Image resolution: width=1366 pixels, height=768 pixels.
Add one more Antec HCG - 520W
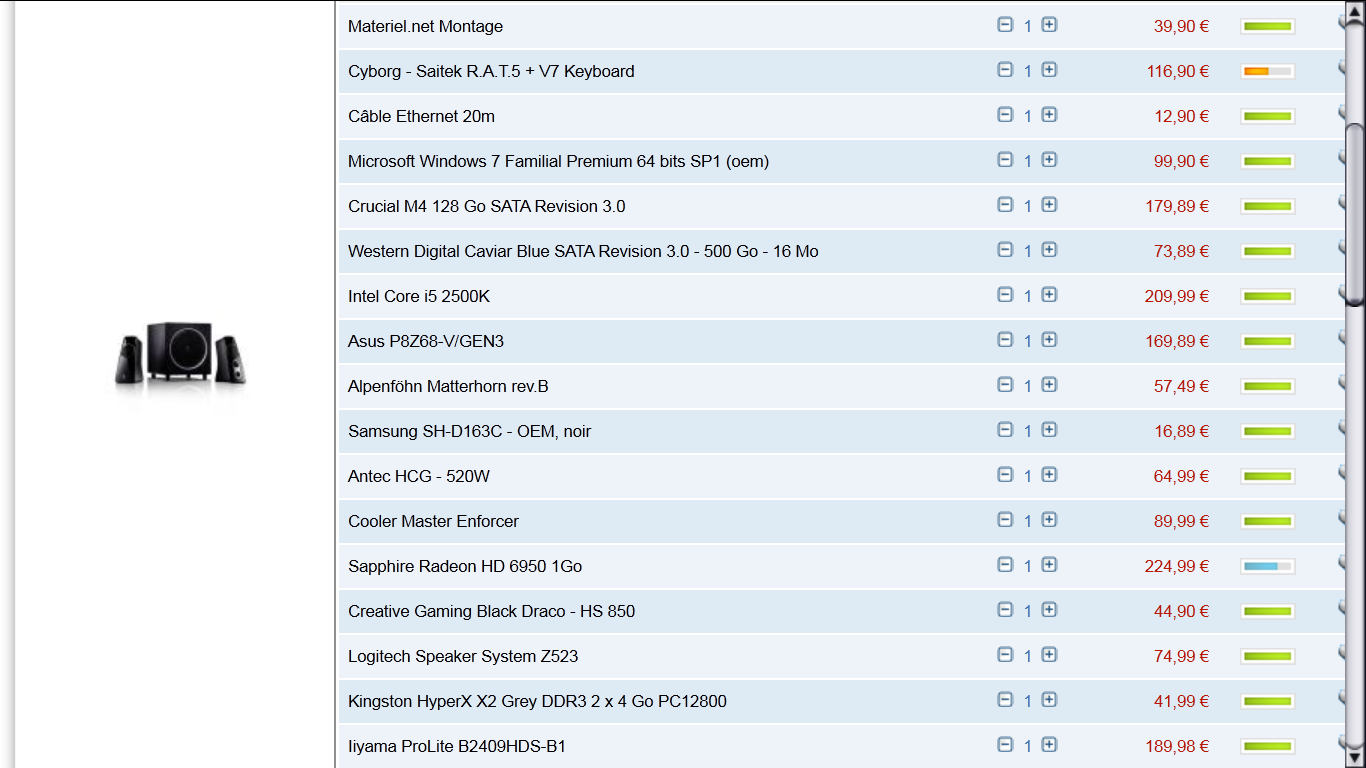pyautogui.click(x=1049, y=475)
